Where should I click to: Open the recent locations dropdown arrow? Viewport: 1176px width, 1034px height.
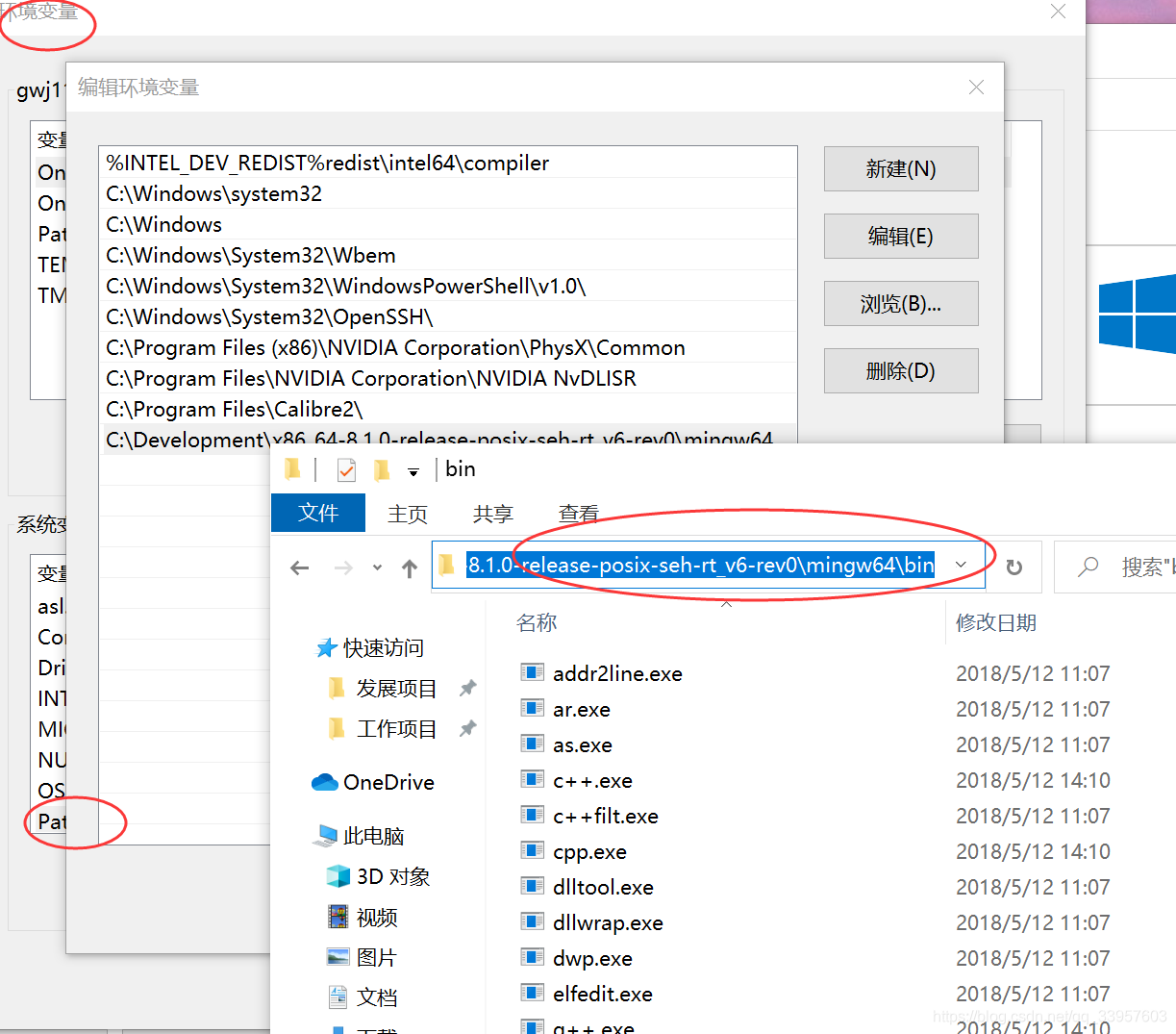(377, 567)
